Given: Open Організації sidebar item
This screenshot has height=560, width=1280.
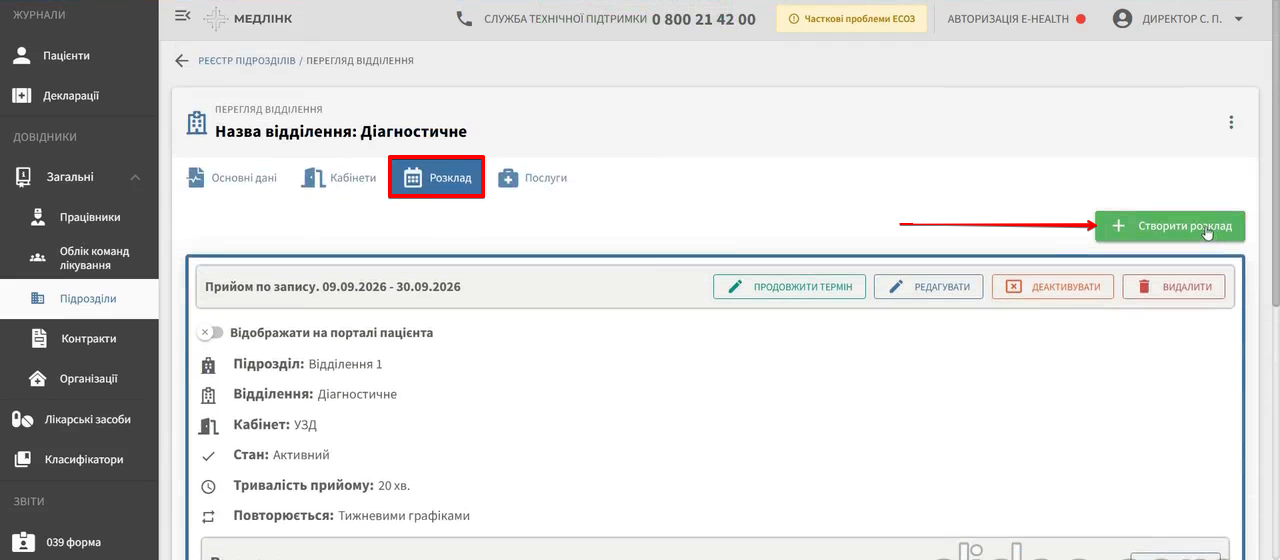Looking at the screenshot, I should pos(79,379).
